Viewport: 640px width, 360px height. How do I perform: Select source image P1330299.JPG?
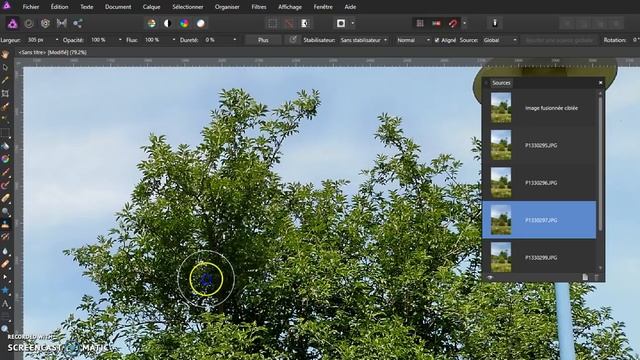point(539,258)
